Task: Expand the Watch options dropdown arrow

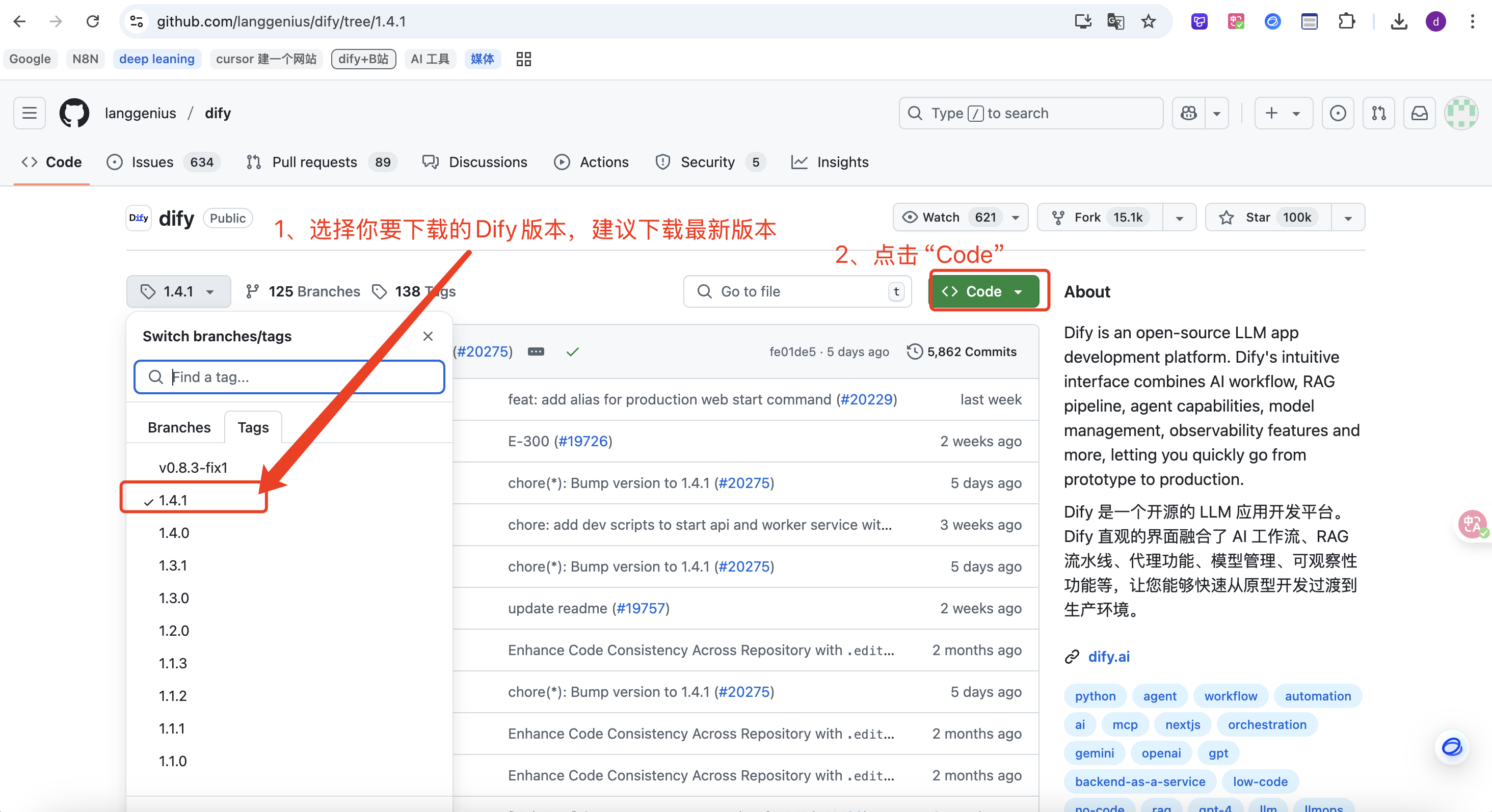Action: point(1016,218)
